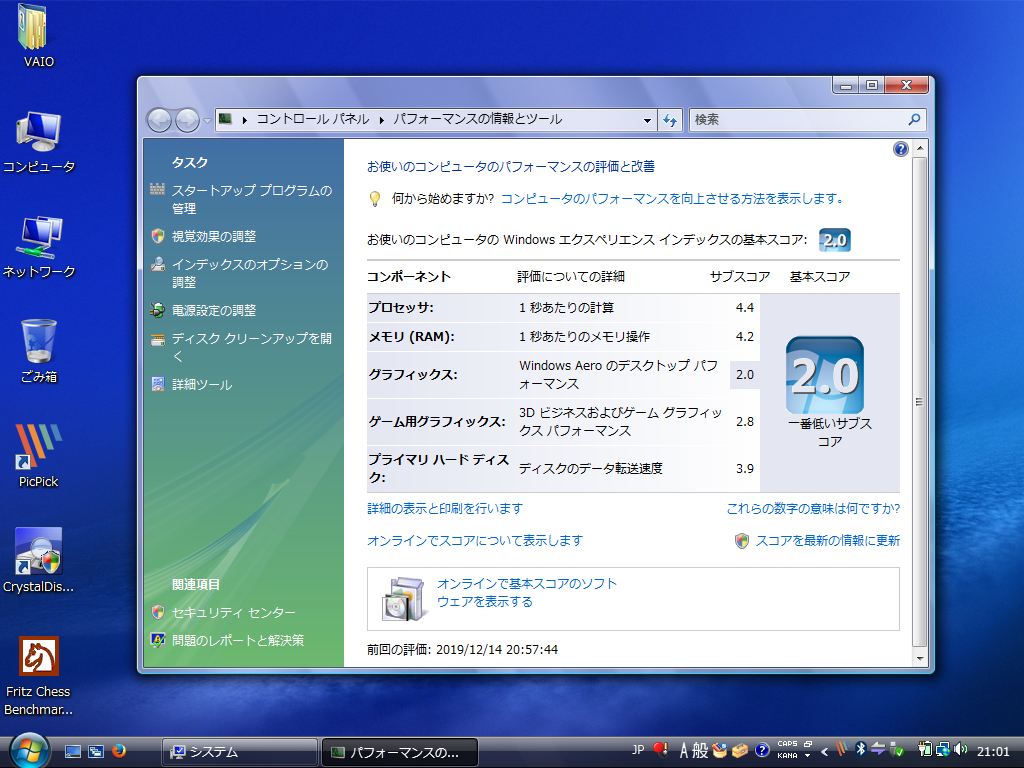Open インデックスのオプションの調整 task
The width and height of the screenshot is (1024, 768).
250,273
